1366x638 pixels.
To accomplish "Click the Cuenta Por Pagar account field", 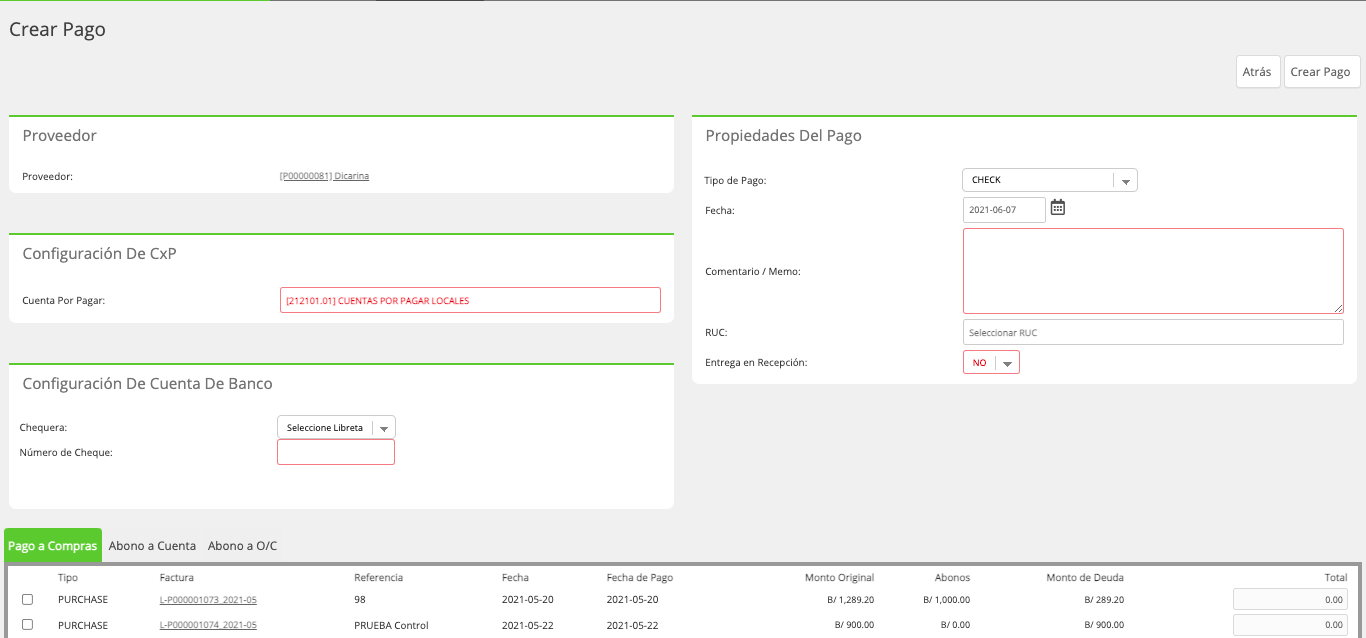I will click(470, 300).
